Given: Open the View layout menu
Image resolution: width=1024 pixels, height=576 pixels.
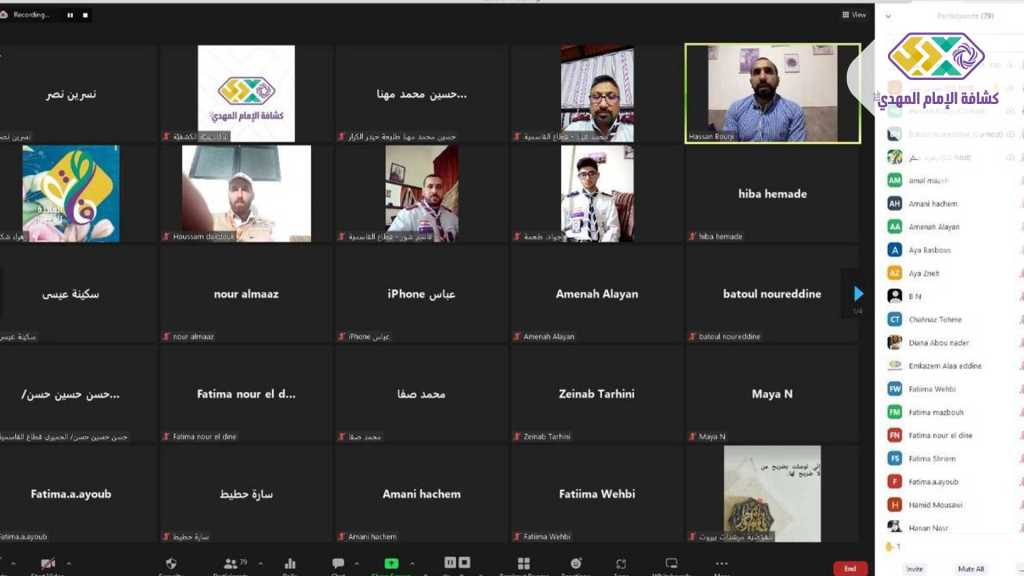Looking at the screenshot, I should 854,15.
